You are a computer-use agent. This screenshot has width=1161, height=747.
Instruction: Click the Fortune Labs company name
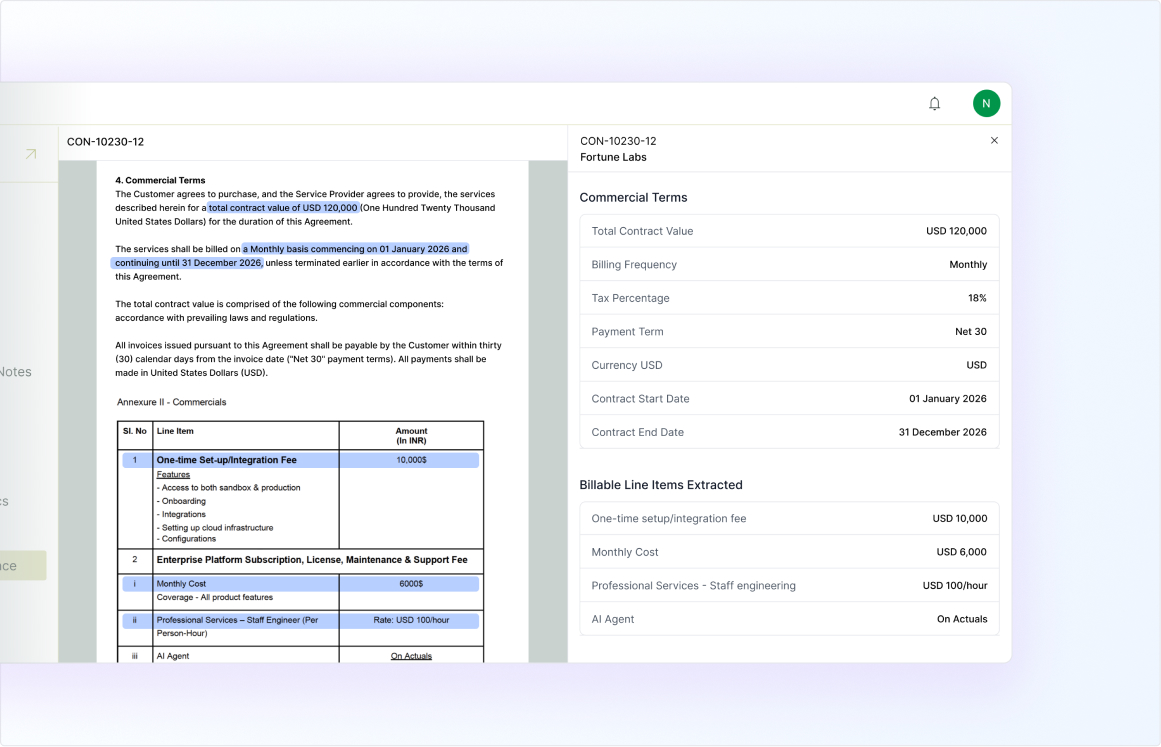pyautogui.click(x=613, y=157)
